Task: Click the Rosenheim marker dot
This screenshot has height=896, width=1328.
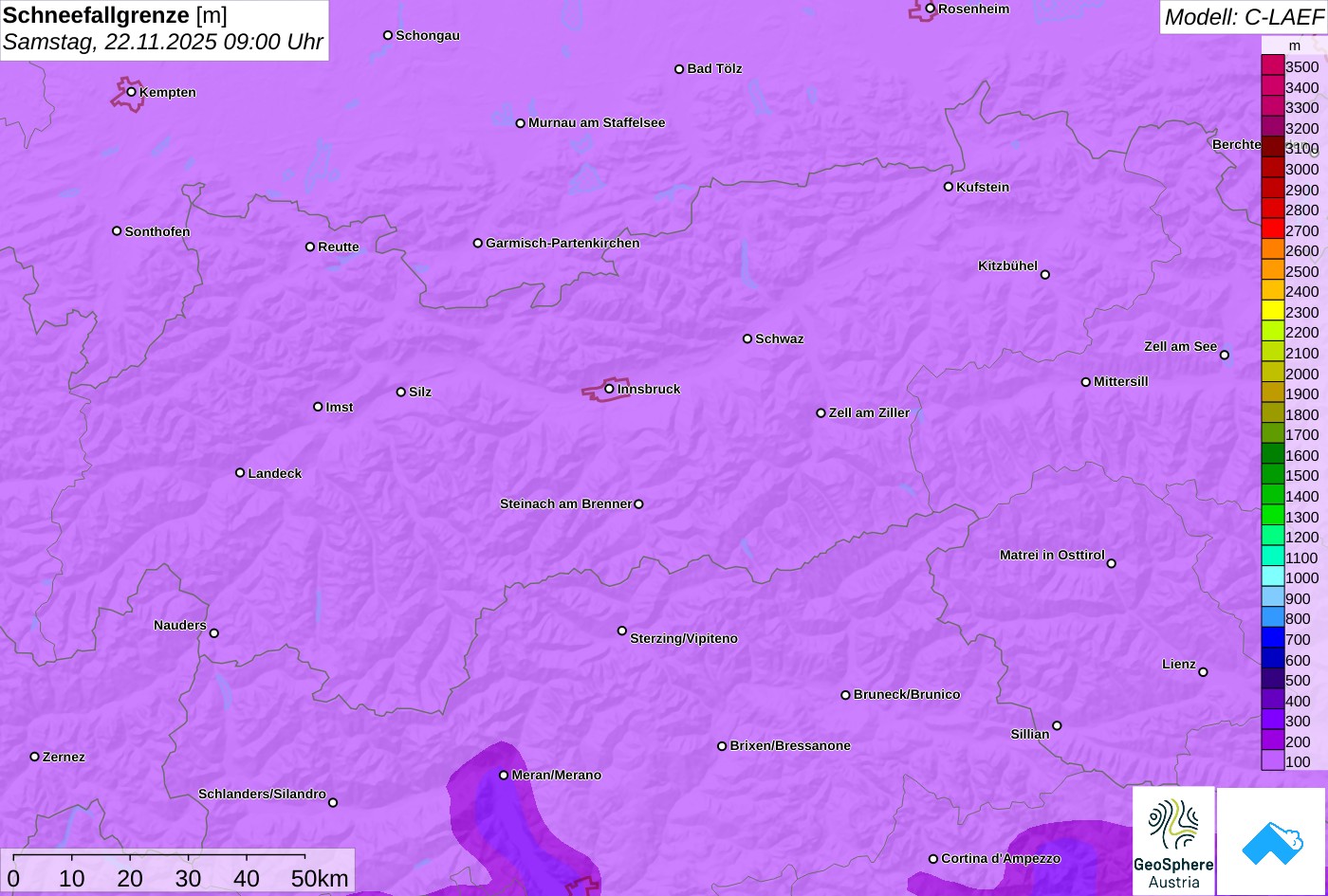Action: pos(931,9)
